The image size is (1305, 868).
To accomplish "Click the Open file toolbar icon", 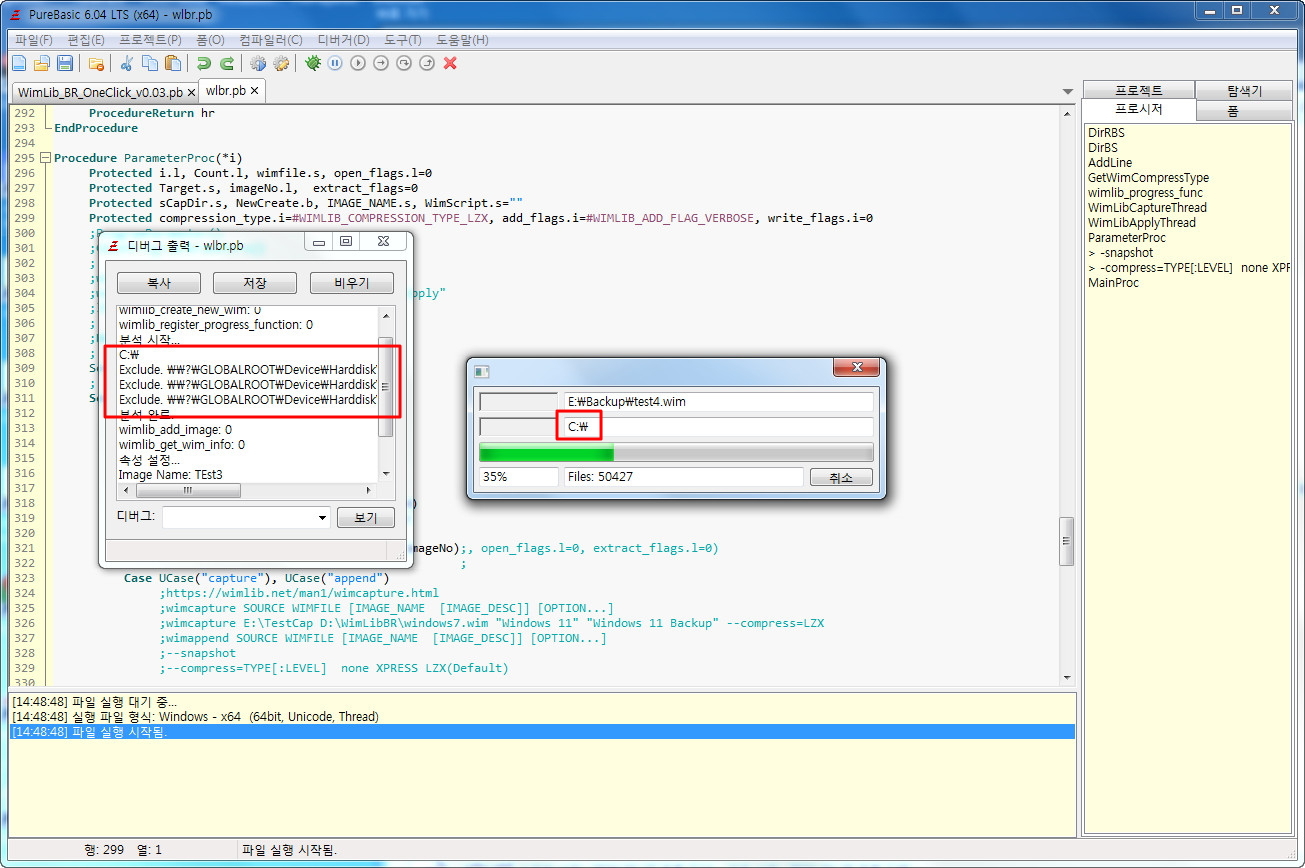I will pyautogui.click(x=41, y=63).
